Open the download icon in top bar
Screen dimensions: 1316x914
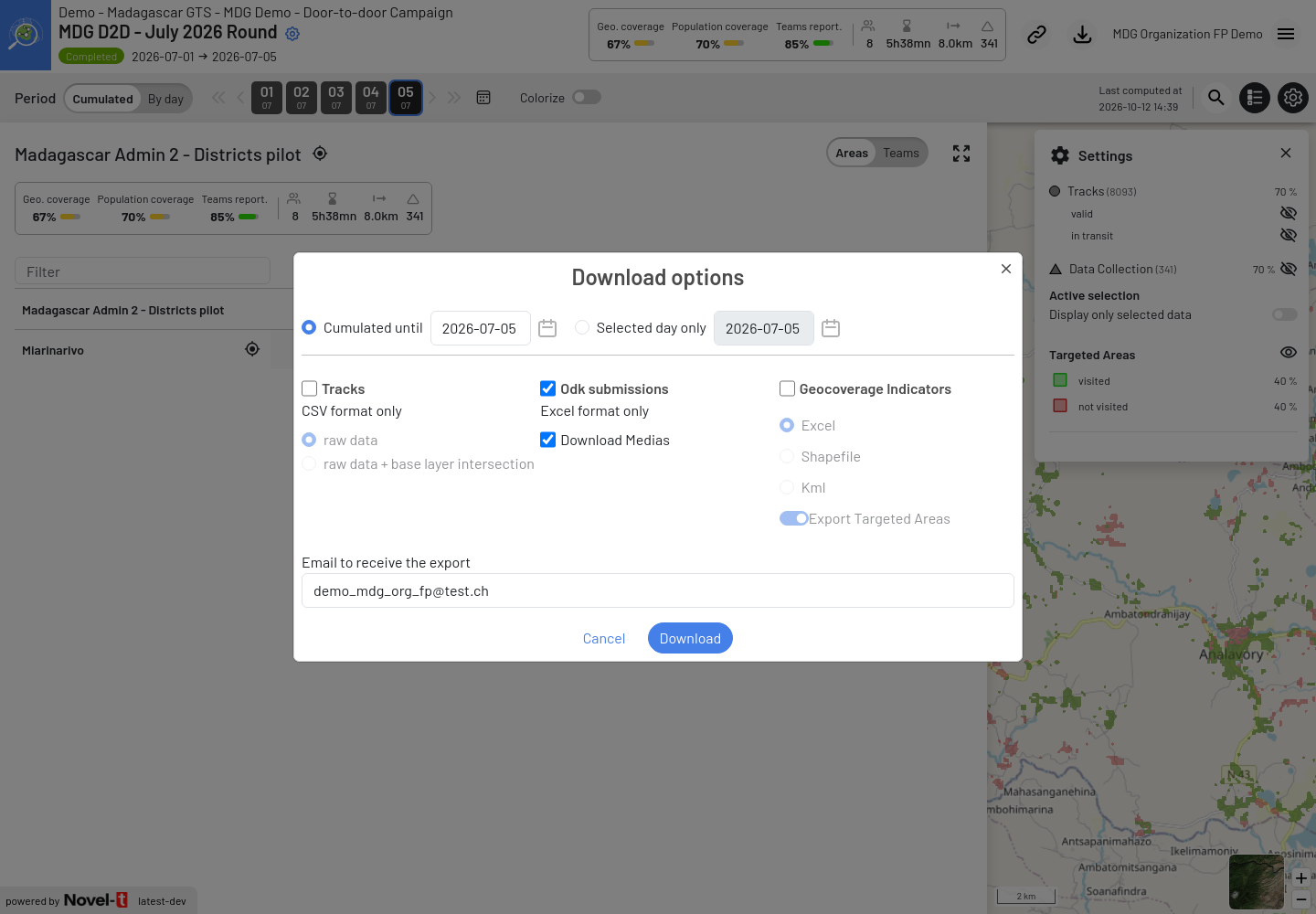pos(1082,35)
